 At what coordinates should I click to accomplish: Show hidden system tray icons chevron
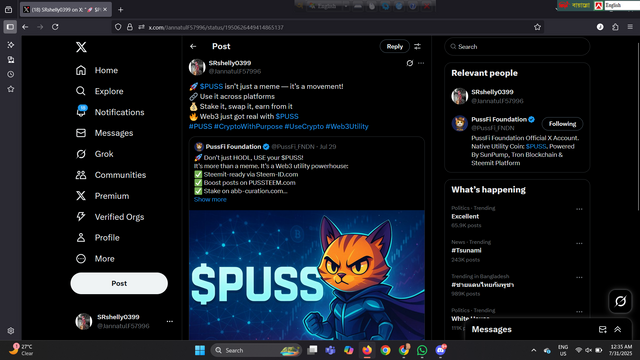pos(533,350)
